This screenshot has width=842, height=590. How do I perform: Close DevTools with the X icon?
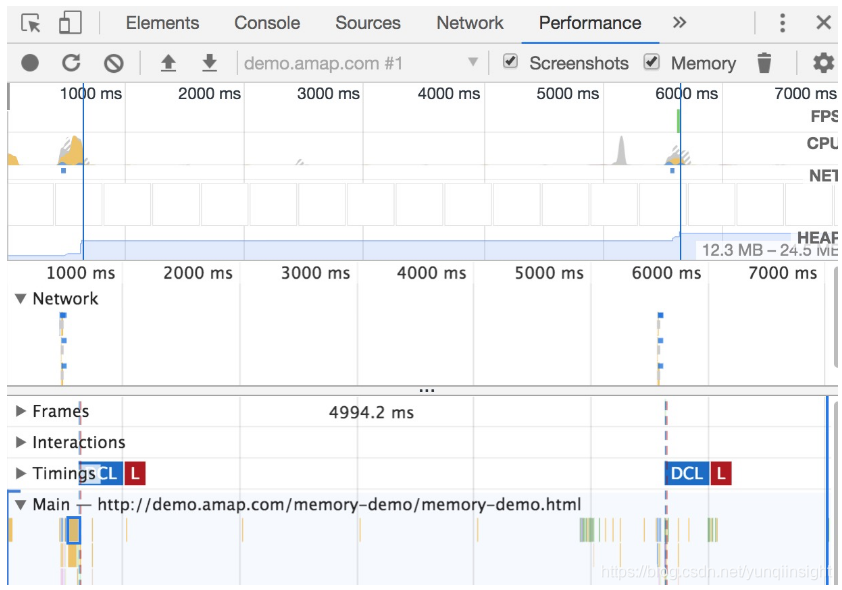tap(823, 23)
